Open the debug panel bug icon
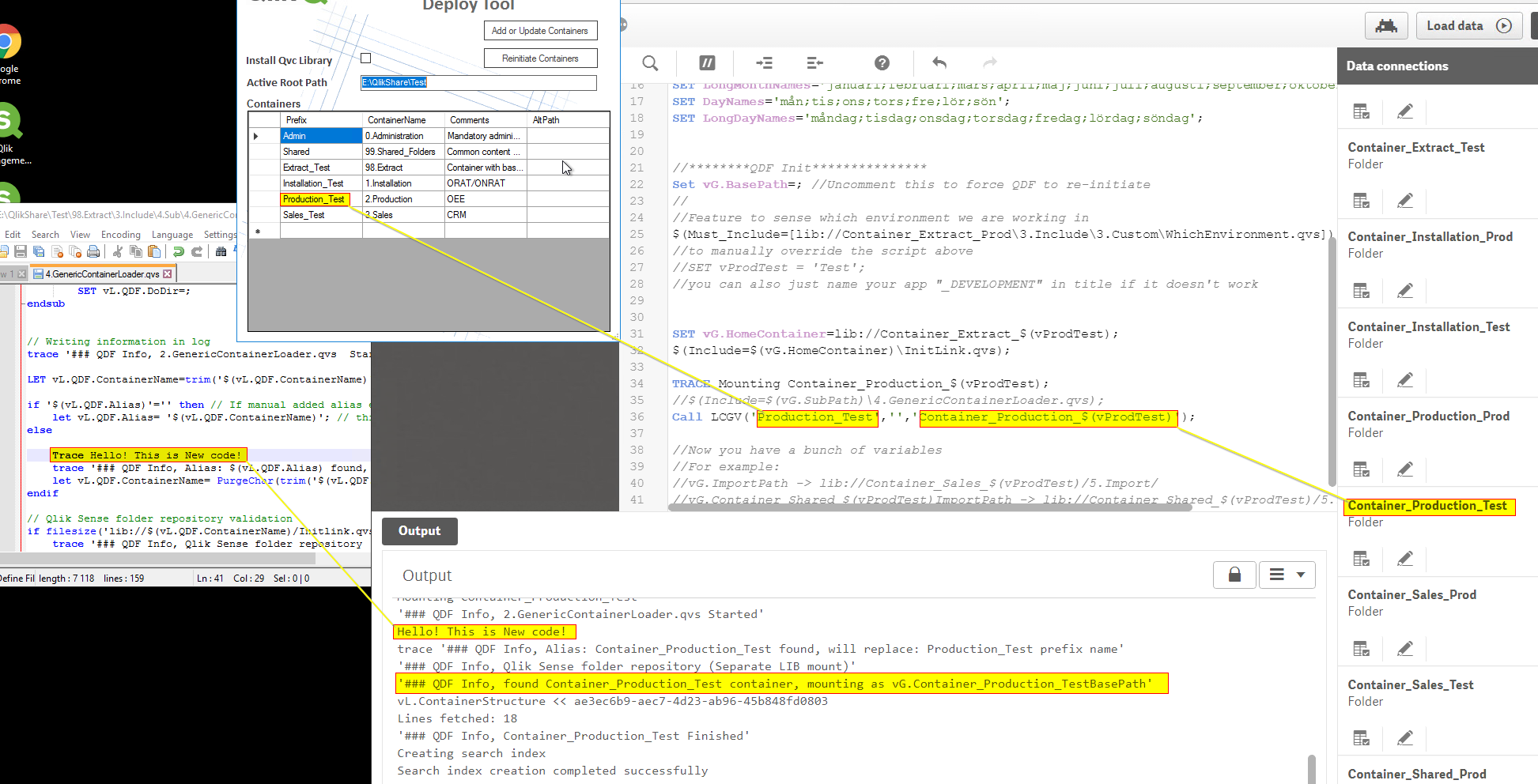Screen dimensions: 1538x784 [1386, 26]
